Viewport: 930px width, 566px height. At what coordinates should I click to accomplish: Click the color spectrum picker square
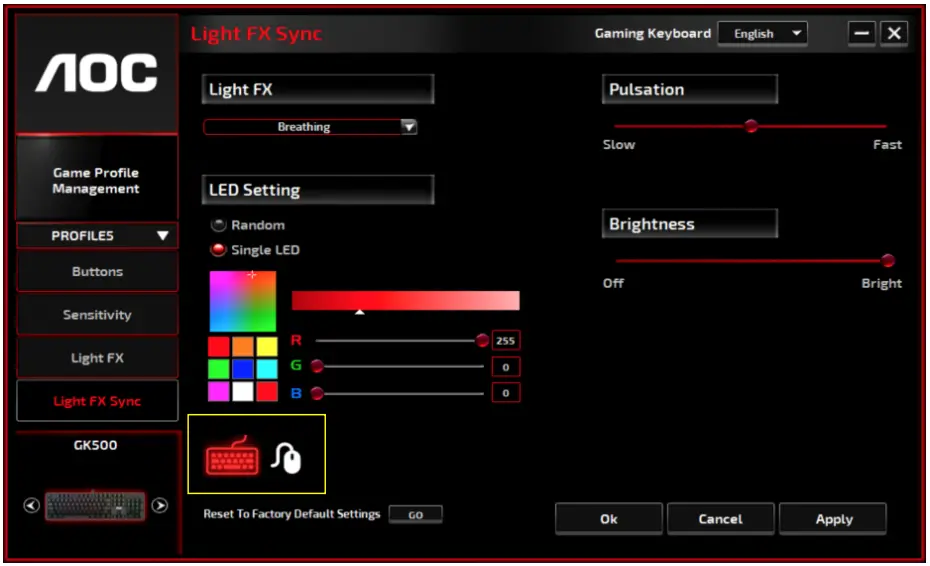tap(243, 301)
